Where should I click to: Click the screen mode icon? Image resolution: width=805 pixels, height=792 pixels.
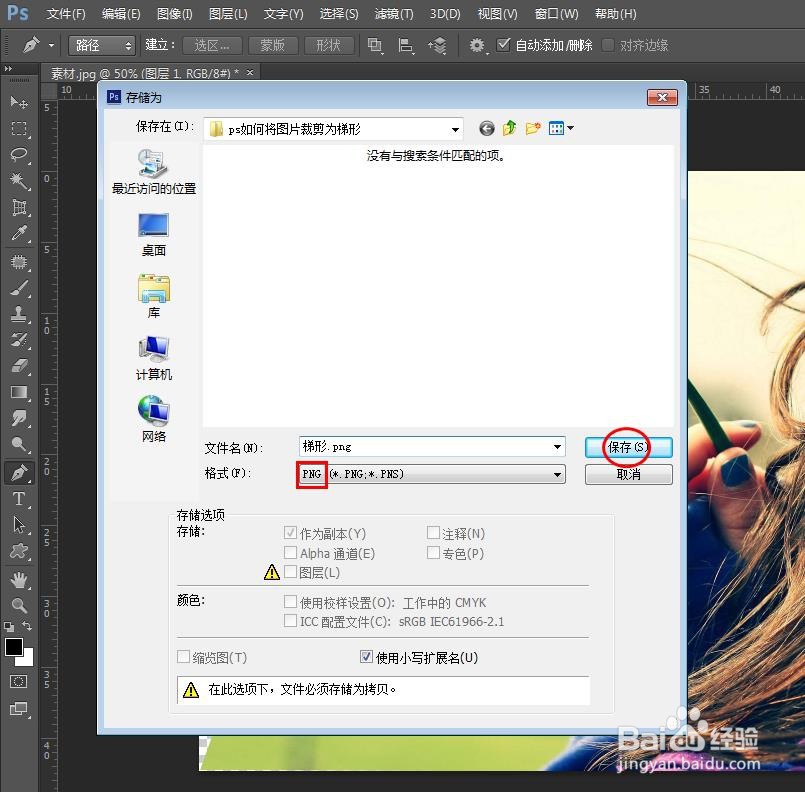(18, 709)
